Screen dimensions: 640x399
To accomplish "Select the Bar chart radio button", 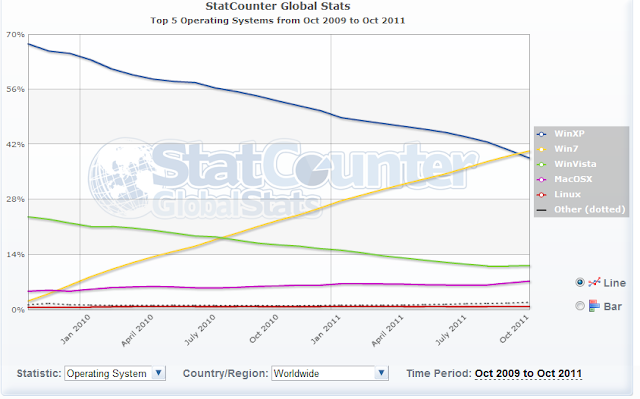I will pos(580,306).
